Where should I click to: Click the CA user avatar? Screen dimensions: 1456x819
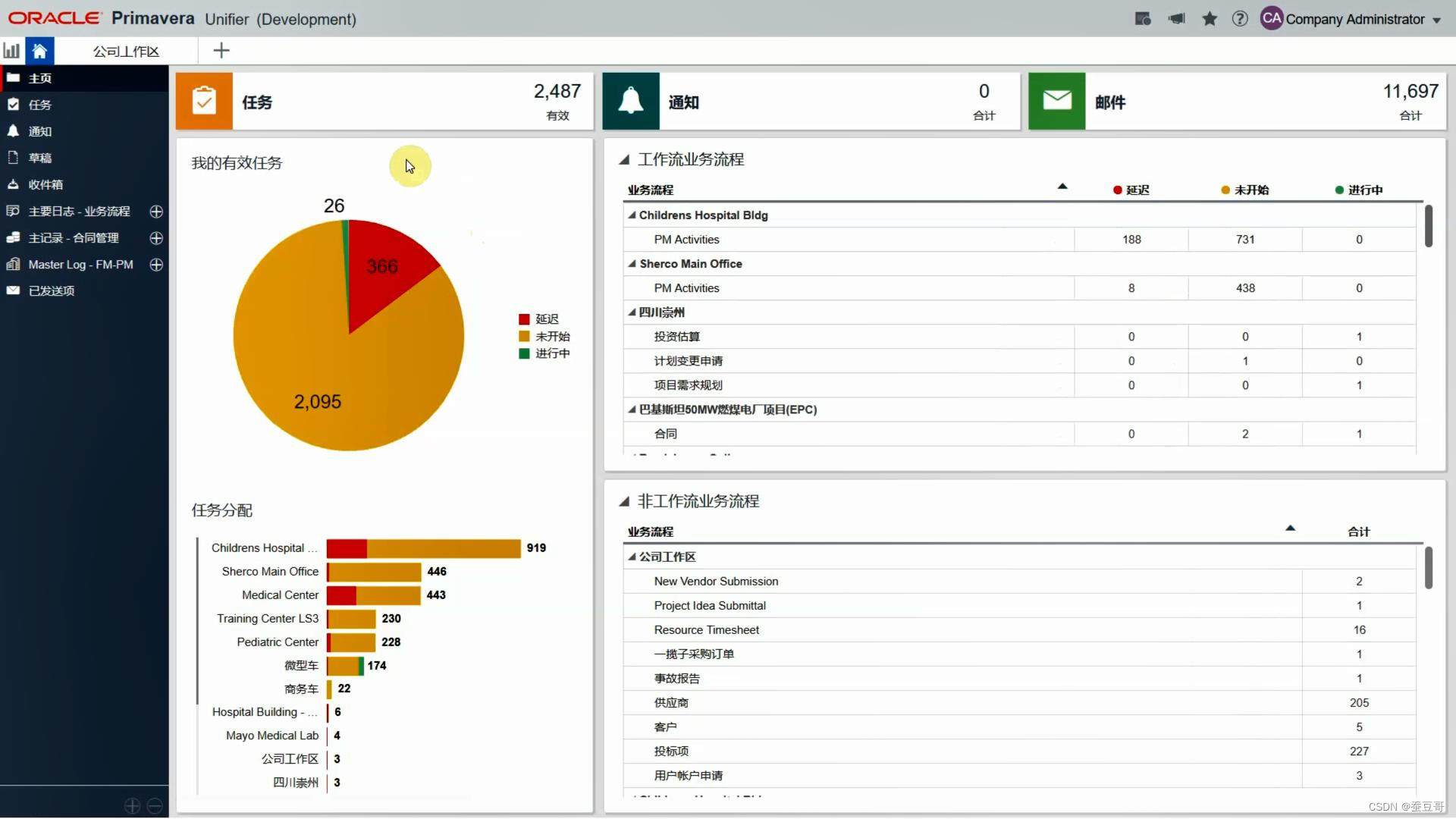(1272, 18)
